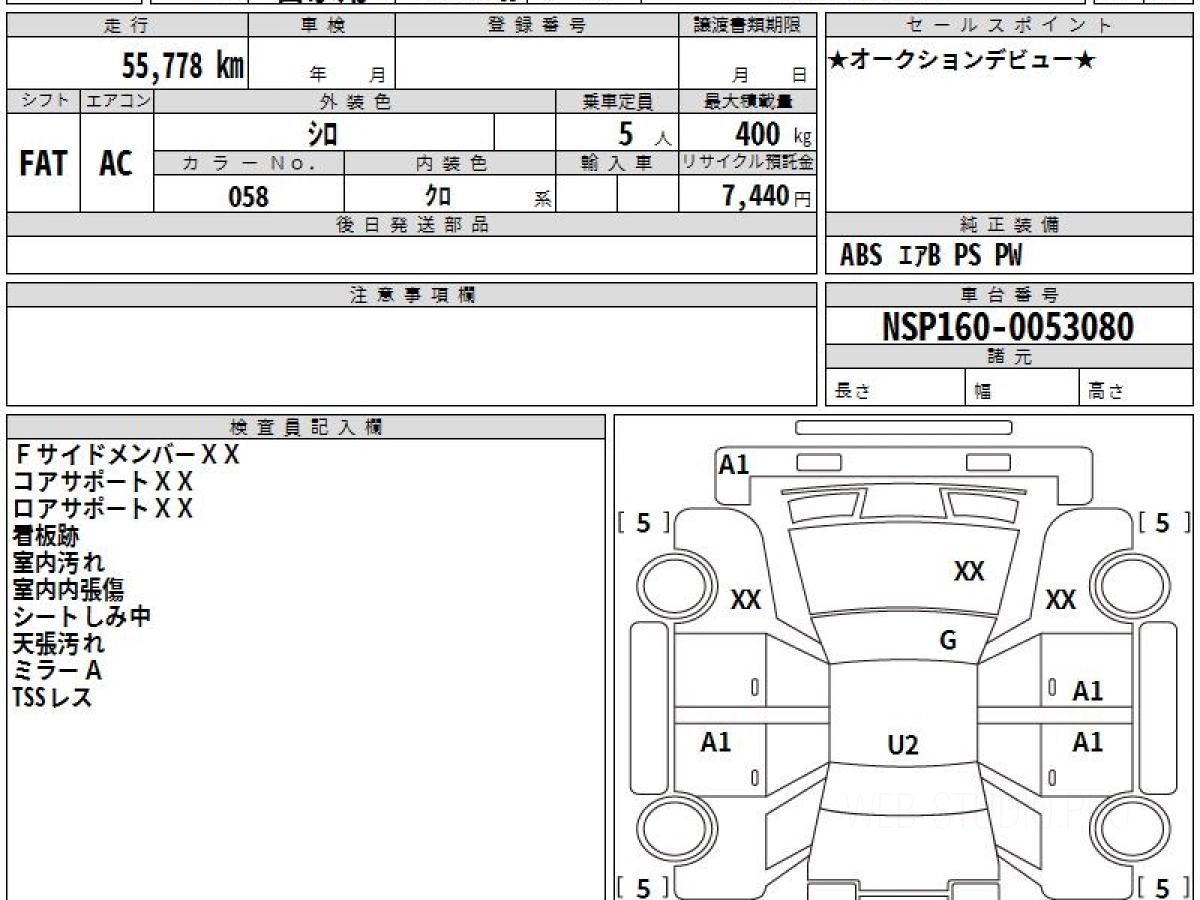Click the 天張汚れ inspector note
Screen dimensions: 1200x900
(x=59, y=644)
